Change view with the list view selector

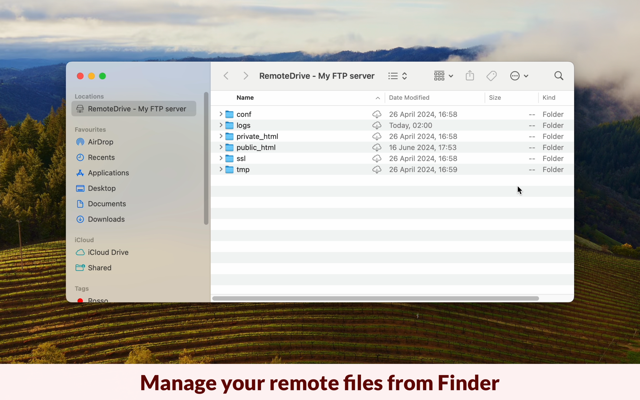(397, 76)
